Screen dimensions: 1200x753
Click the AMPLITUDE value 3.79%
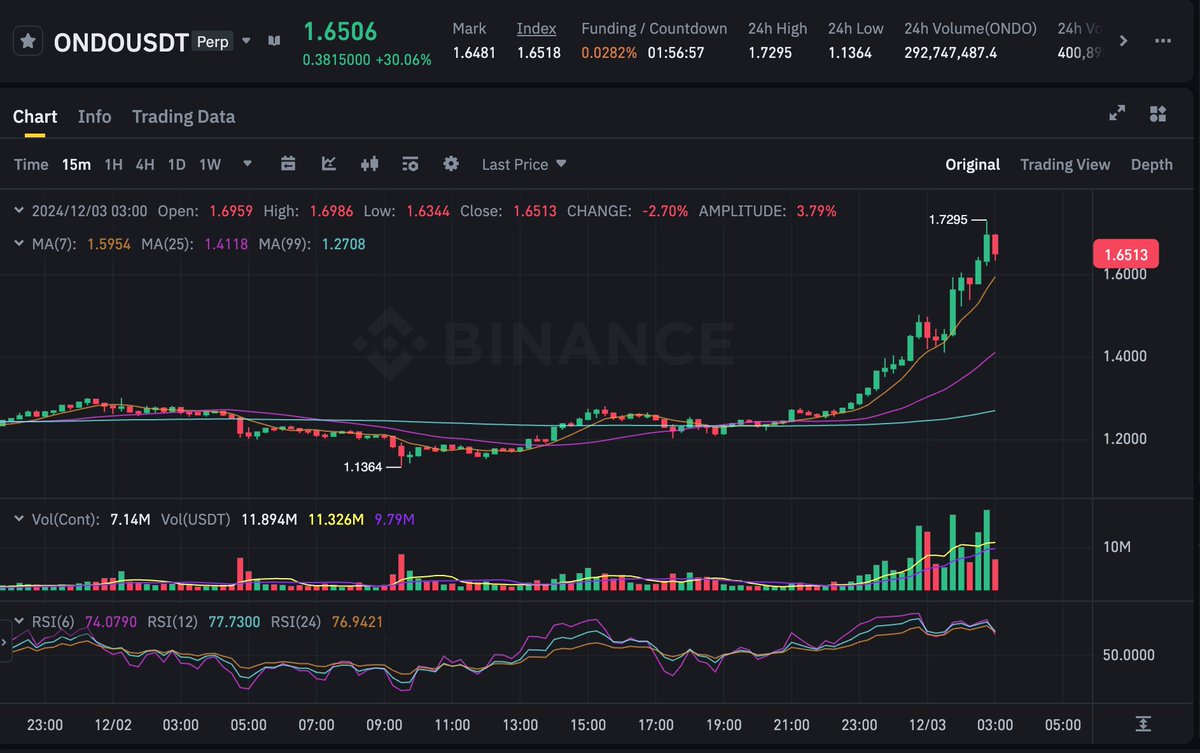tap(817, 211)
